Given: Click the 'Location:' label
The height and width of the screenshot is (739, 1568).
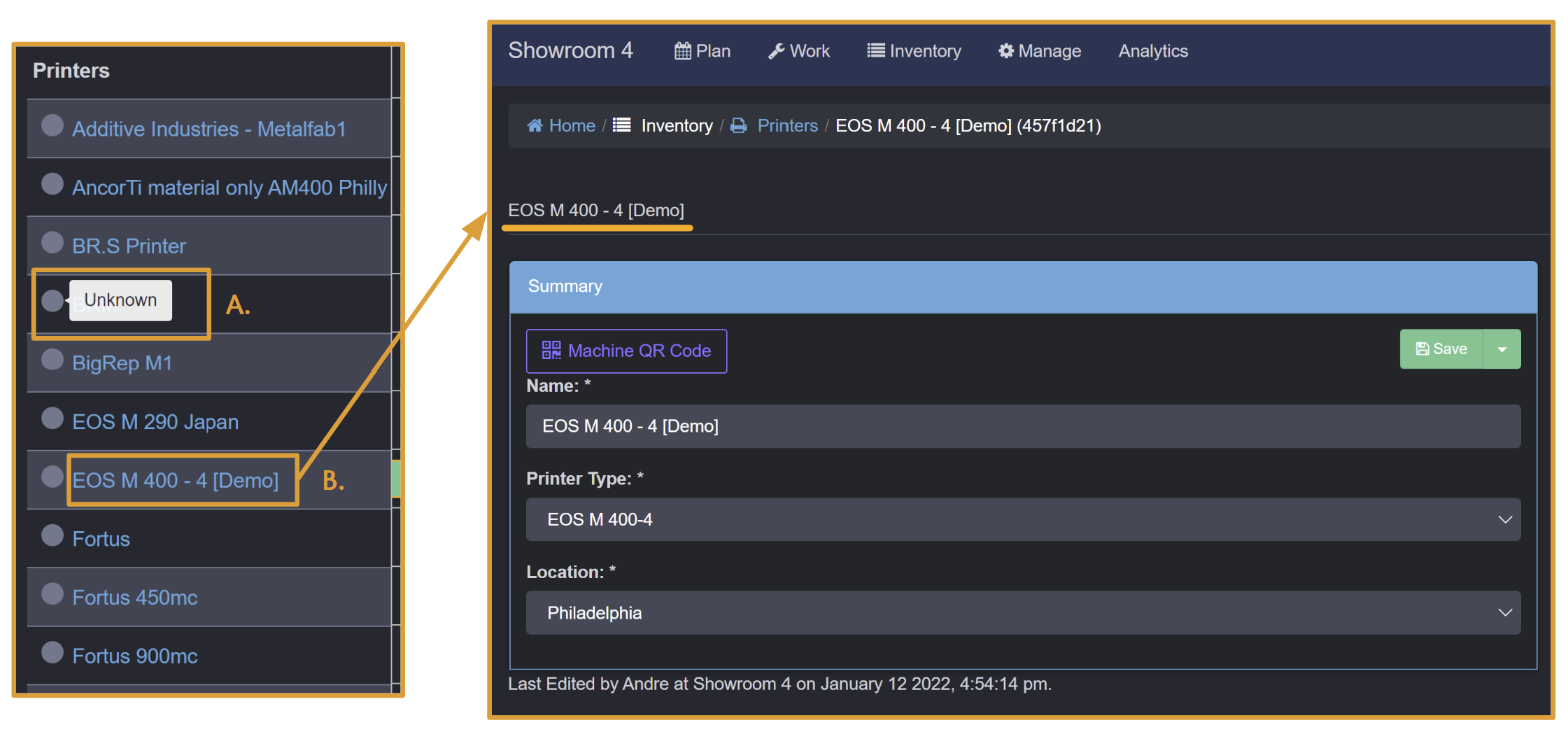Looking at the screenshot, I should [x=571, y=572].
